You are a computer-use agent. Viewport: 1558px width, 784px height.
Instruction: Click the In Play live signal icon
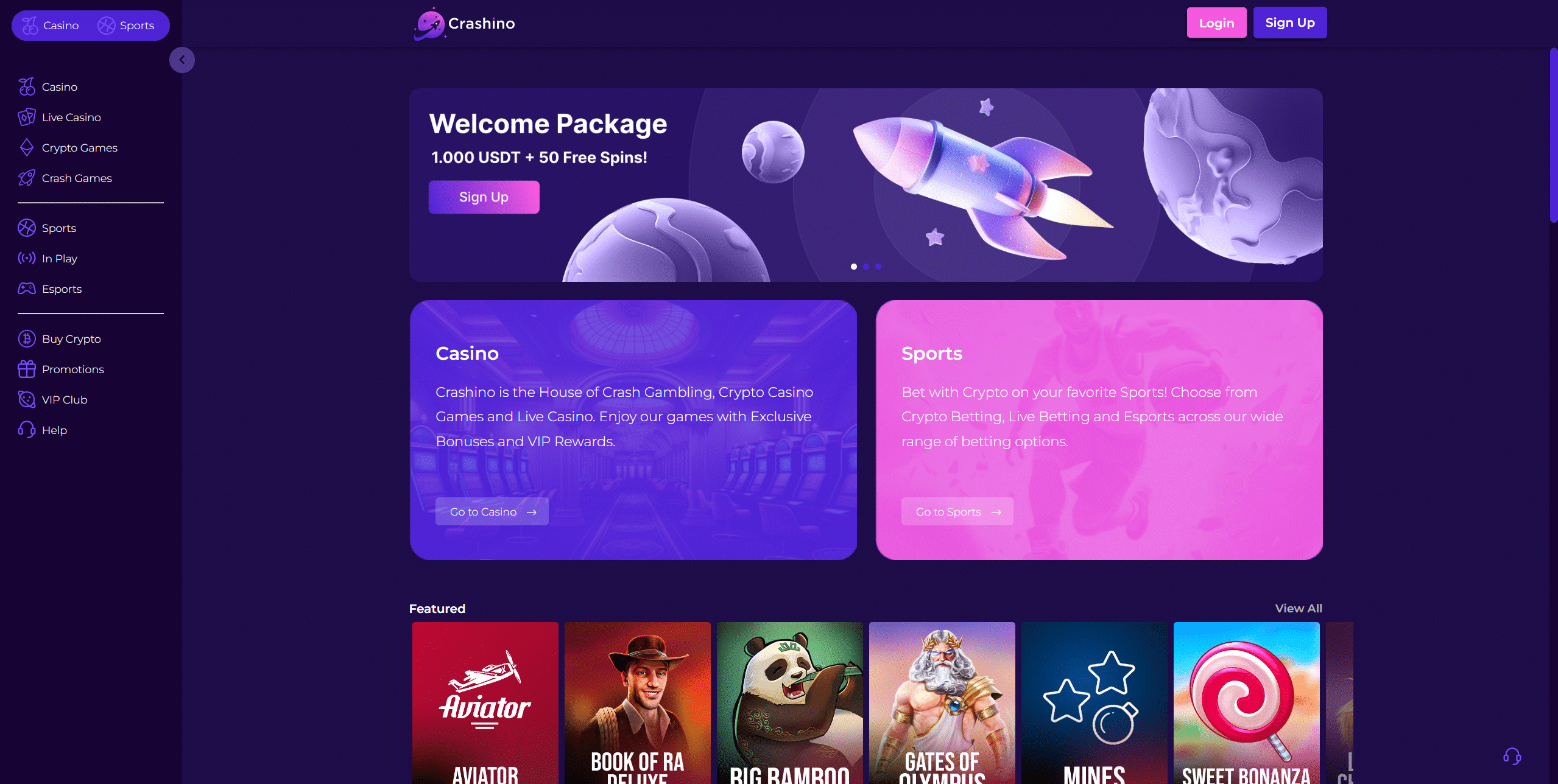[x=27, y=258]
